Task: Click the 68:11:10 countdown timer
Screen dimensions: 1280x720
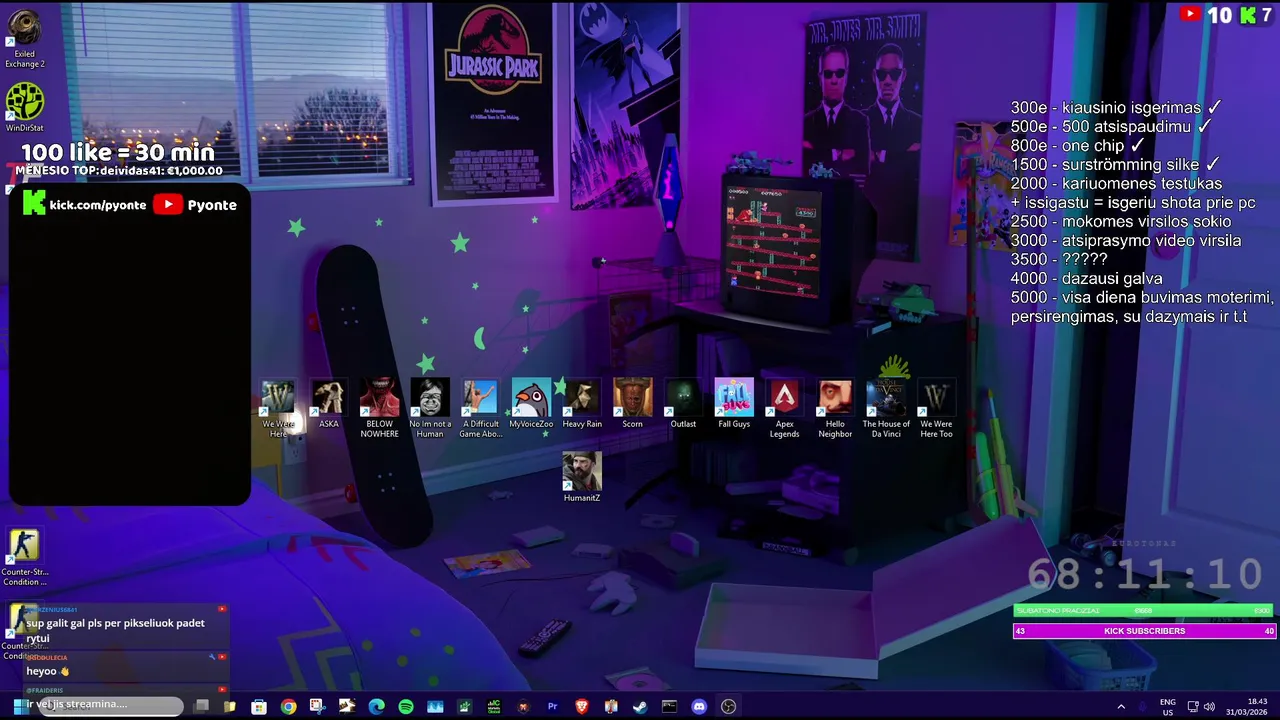Action: point(1145,573)
